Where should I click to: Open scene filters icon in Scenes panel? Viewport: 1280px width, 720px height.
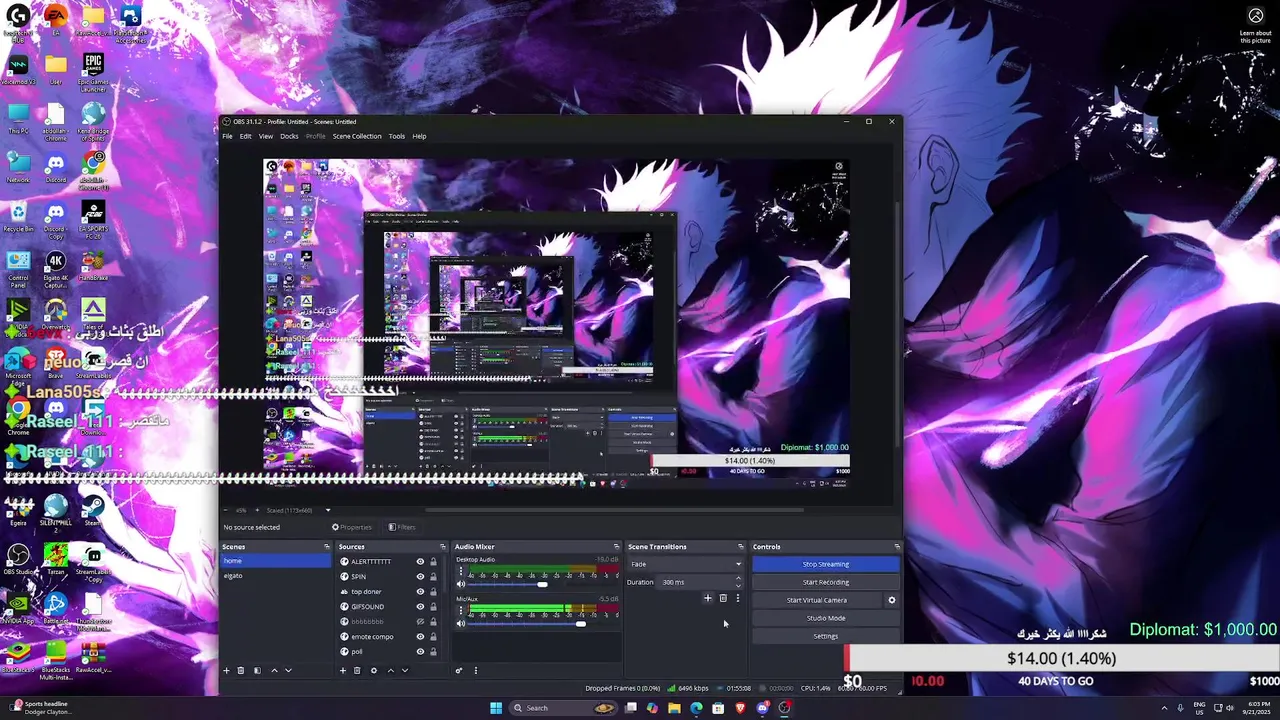click(x=257, y=670)
